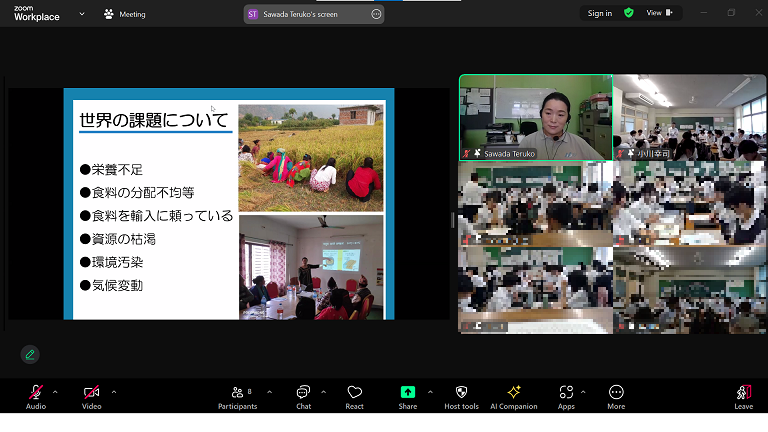768x432 pixels.
Task: Open Sawada Teruko's screen share tab
Action: [313, 14]
